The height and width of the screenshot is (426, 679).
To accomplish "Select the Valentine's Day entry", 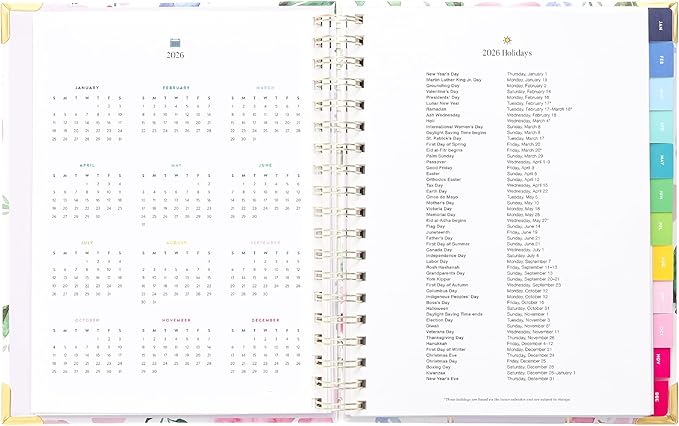I will point(442,92).
